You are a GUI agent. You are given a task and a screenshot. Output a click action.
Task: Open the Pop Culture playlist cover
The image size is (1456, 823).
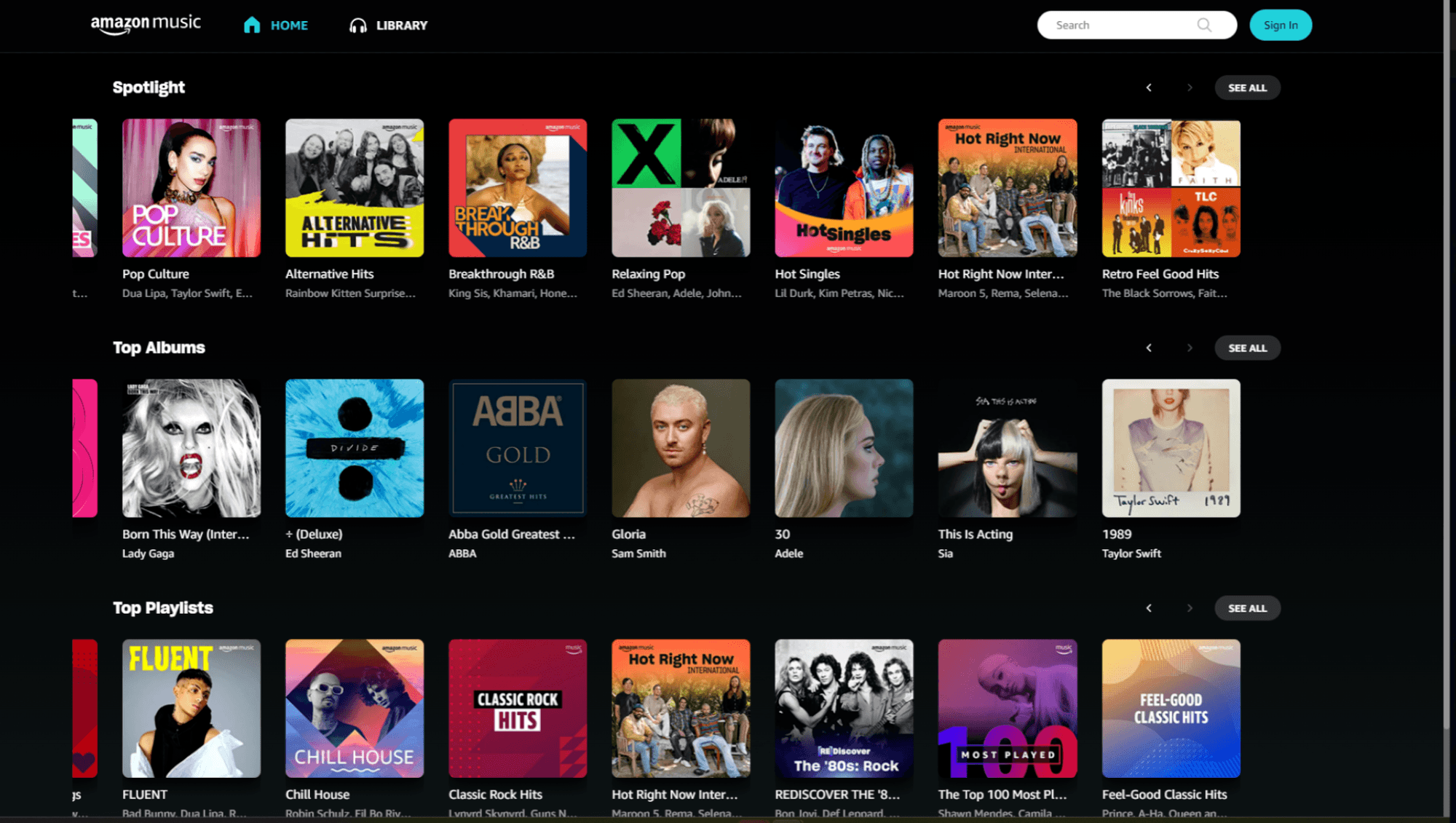(191, 188)
